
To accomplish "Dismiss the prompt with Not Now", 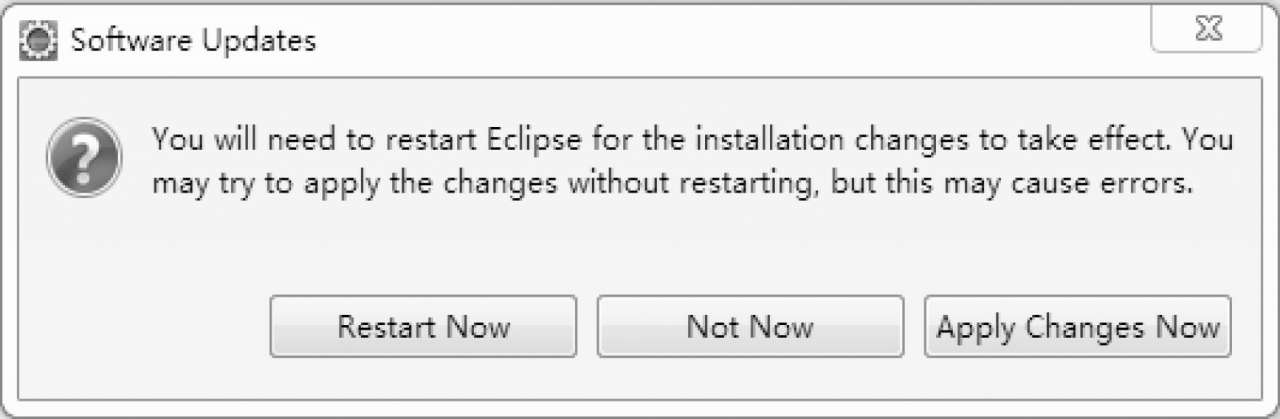I will (x=750, y=326).
